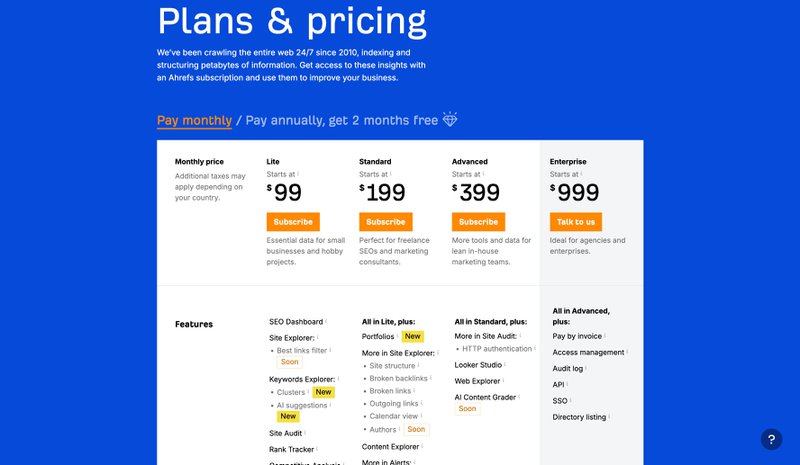
Task: Click the Portfolios feature label
Action: click(378, 337)
